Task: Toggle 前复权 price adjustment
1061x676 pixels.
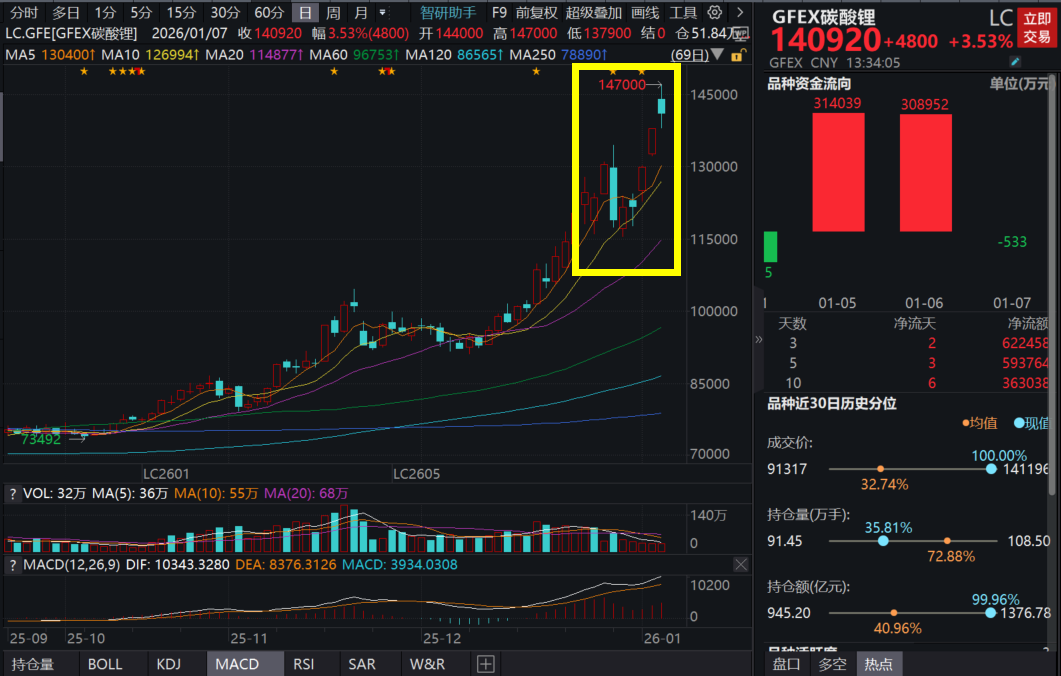Action: 537,13
